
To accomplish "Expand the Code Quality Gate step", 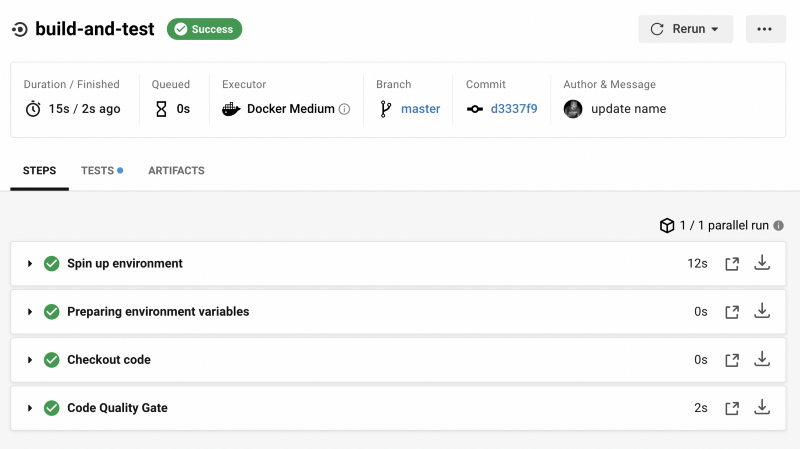I will (30, 408).
